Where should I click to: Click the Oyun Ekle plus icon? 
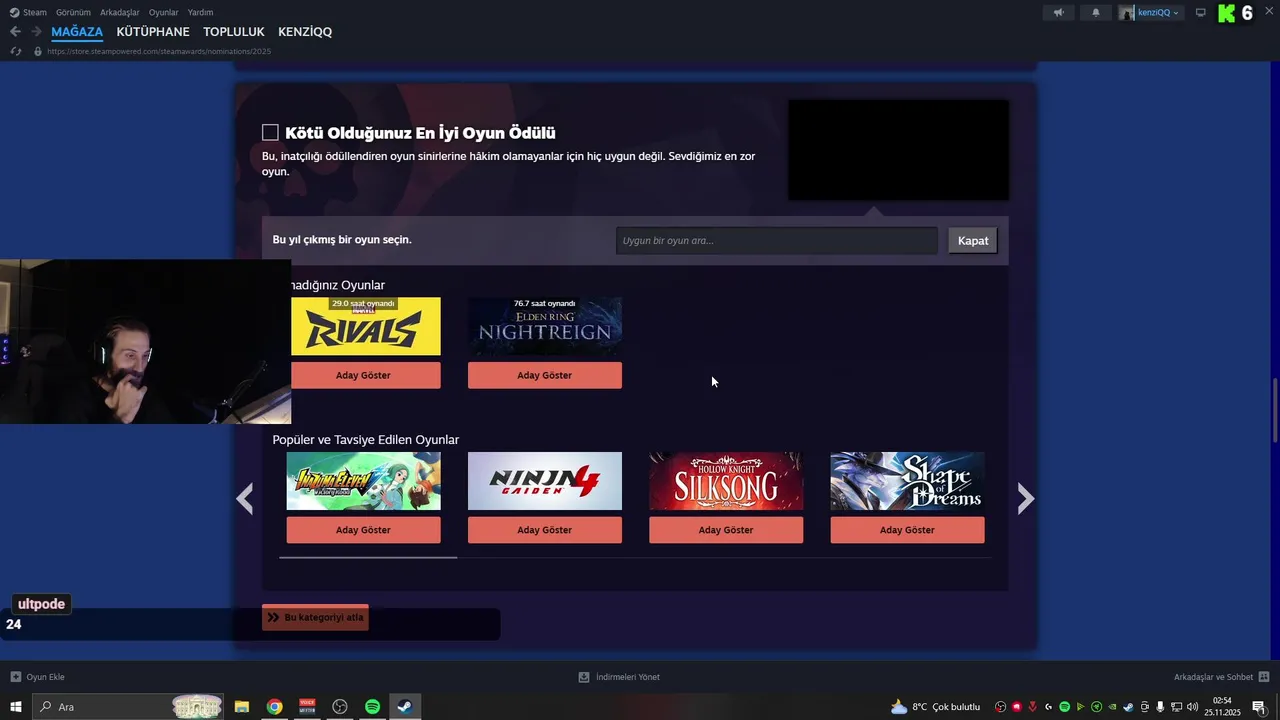point(15,677)
